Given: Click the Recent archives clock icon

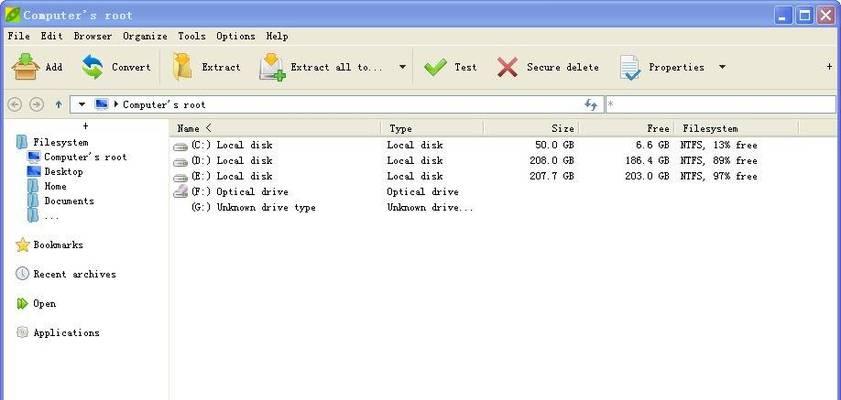Looking at the screenshot, I should (x=22, y=274).
